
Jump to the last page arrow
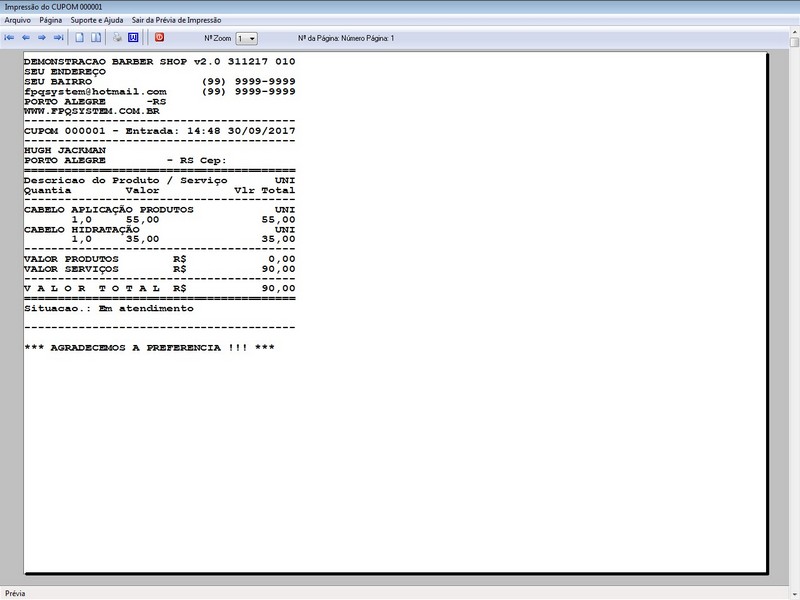point(58,38)
